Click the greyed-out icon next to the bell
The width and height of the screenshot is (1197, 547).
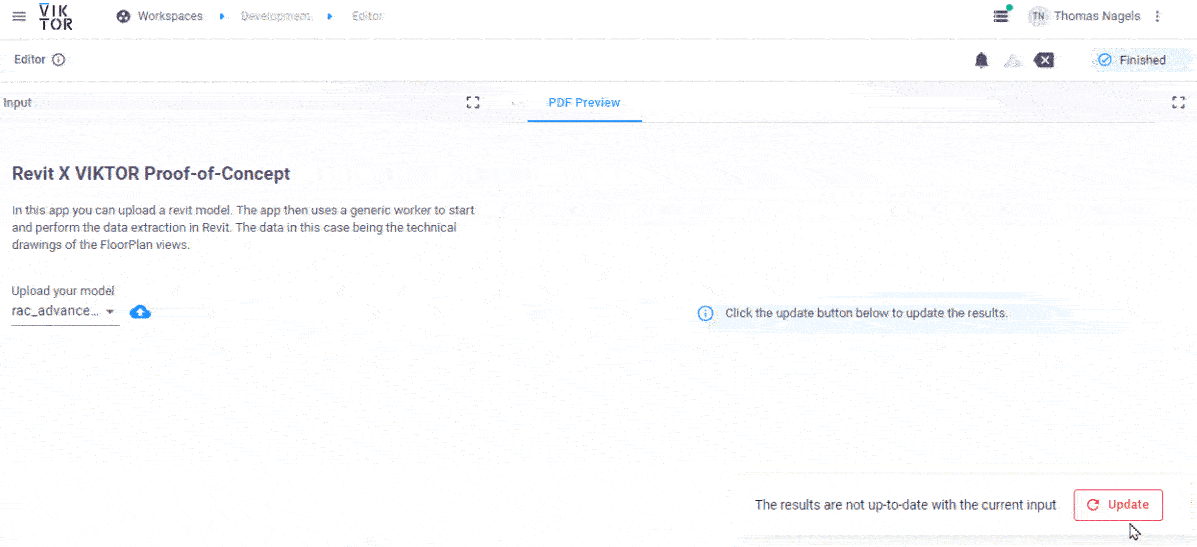(x=1011, y=60)
